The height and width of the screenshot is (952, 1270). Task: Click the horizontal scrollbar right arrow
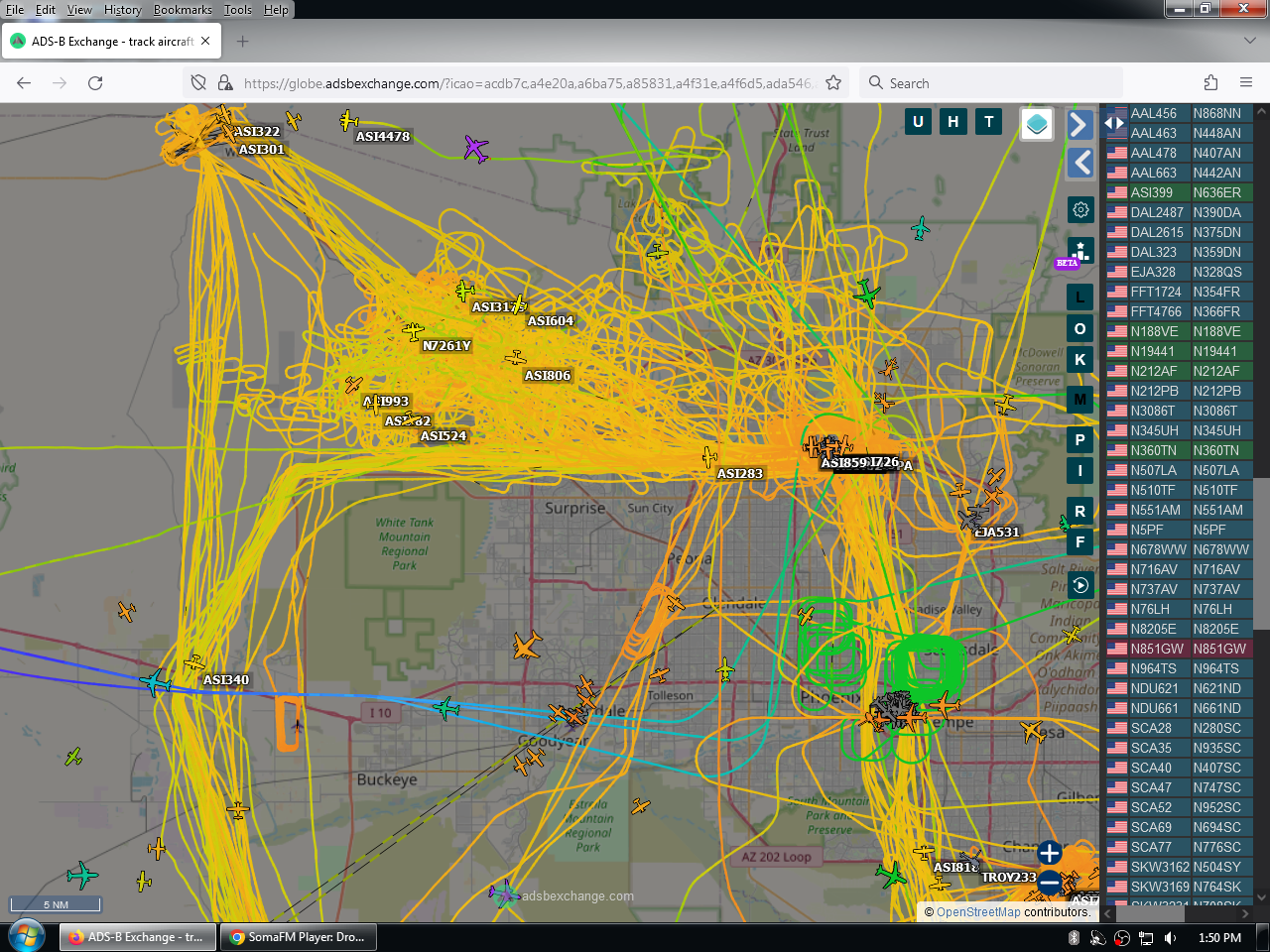click(x=1247, y=912)
